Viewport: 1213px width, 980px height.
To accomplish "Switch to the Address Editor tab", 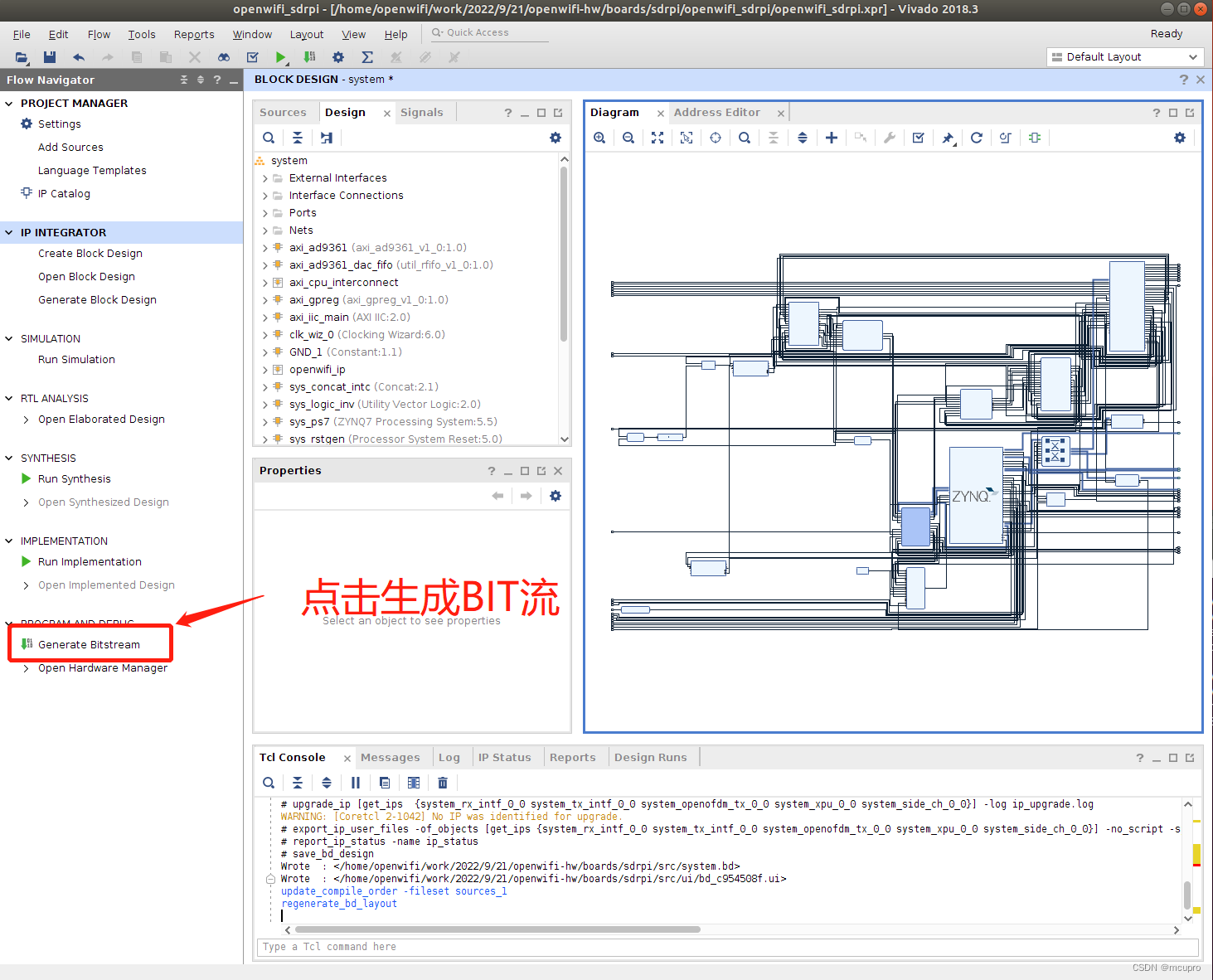I will [x=717, y=112].
